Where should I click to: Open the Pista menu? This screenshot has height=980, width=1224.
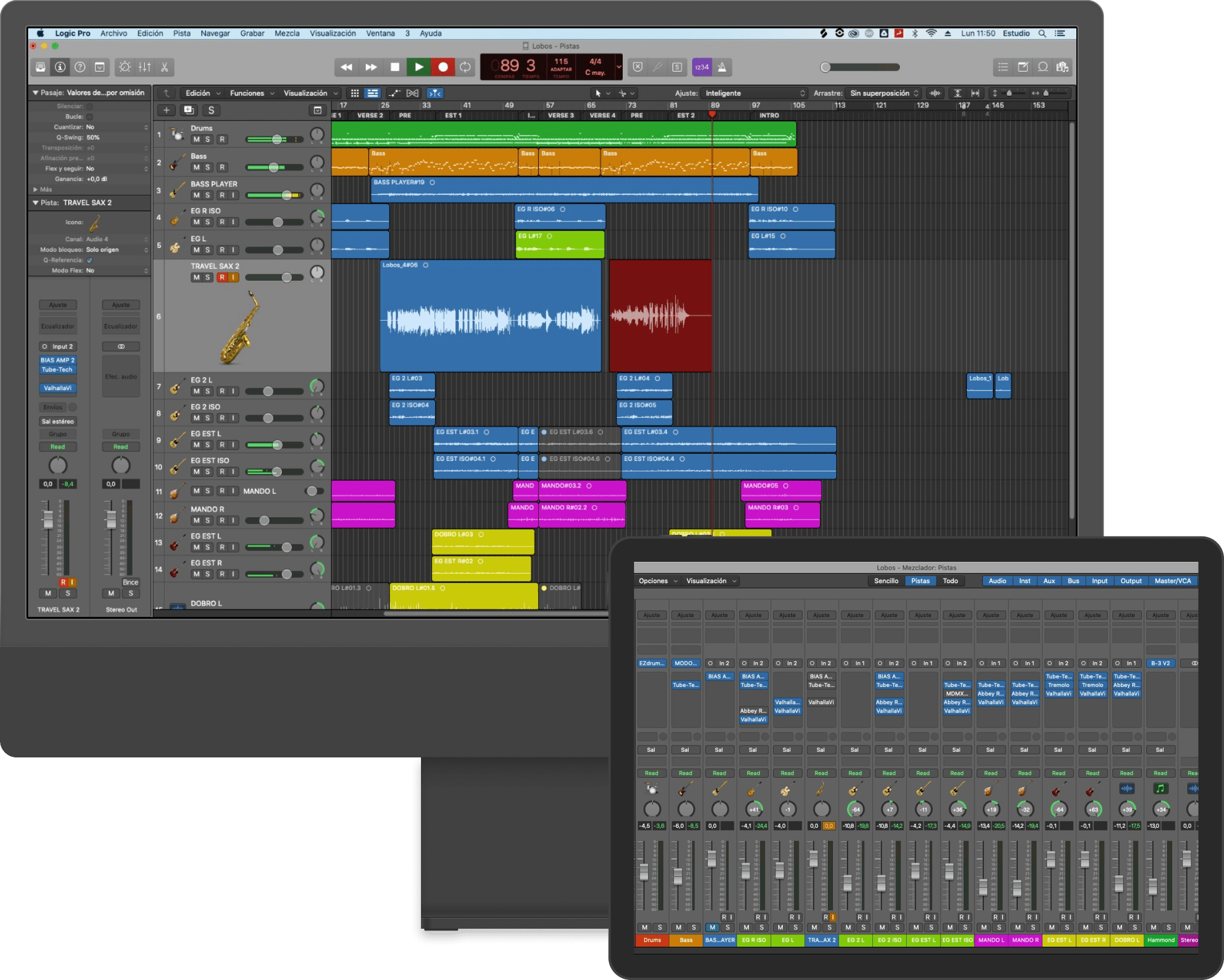181,33
